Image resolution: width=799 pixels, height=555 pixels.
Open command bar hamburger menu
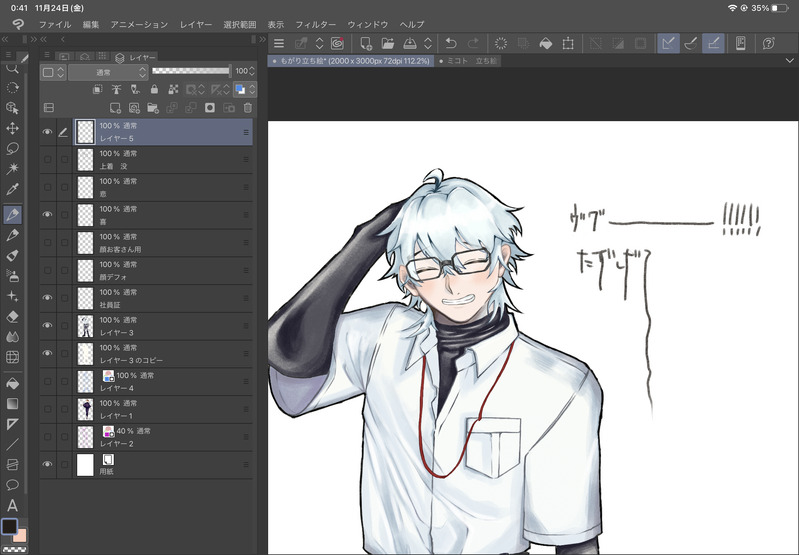pyautogui.click(x=279, y=43)
